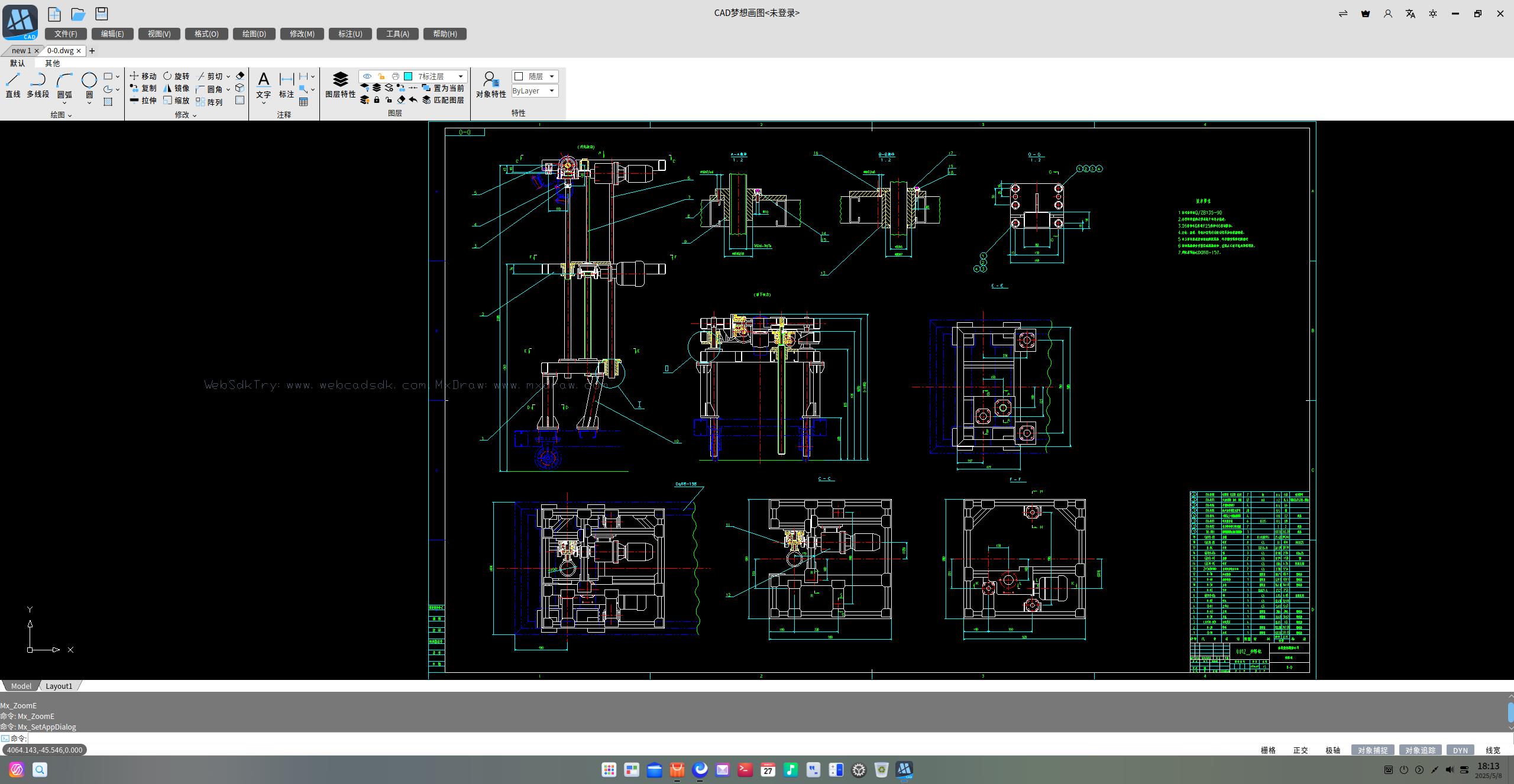Choose the 移动 move tool
Image resolution: width=1514 pixels, height=784 pixels.
[x=143, y=76]
